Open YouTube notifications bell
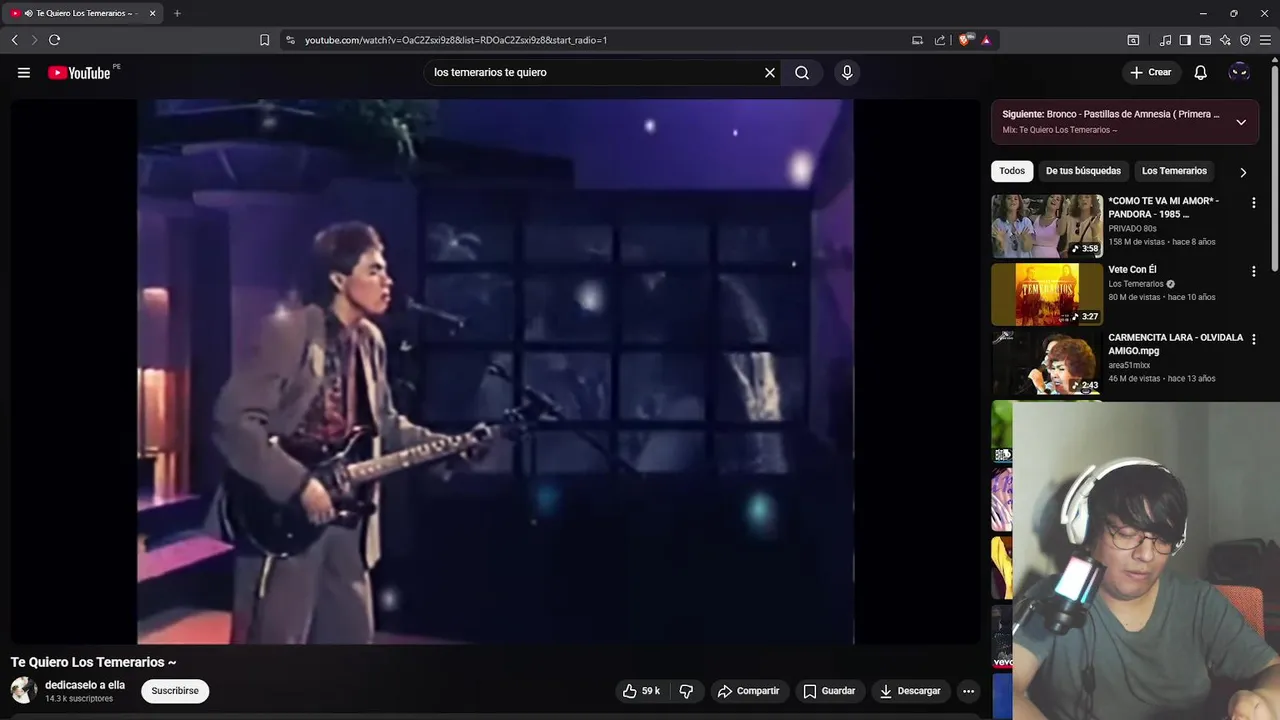Image resolution: width=1280 pixels, height=720 pixels. pos(1201,72)
